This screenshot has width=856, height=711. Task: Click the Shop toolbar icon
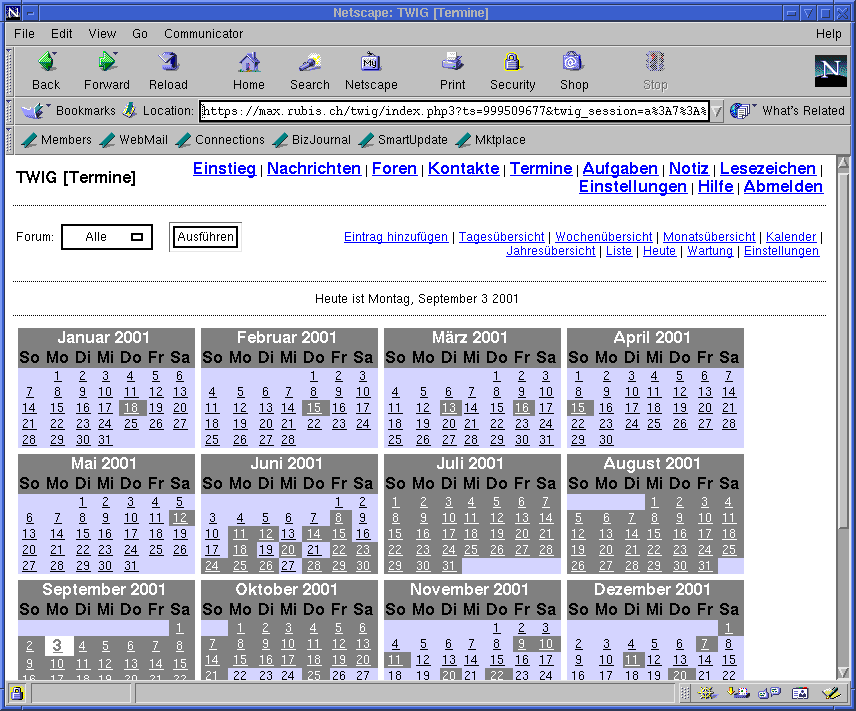(x=573, y=63)
